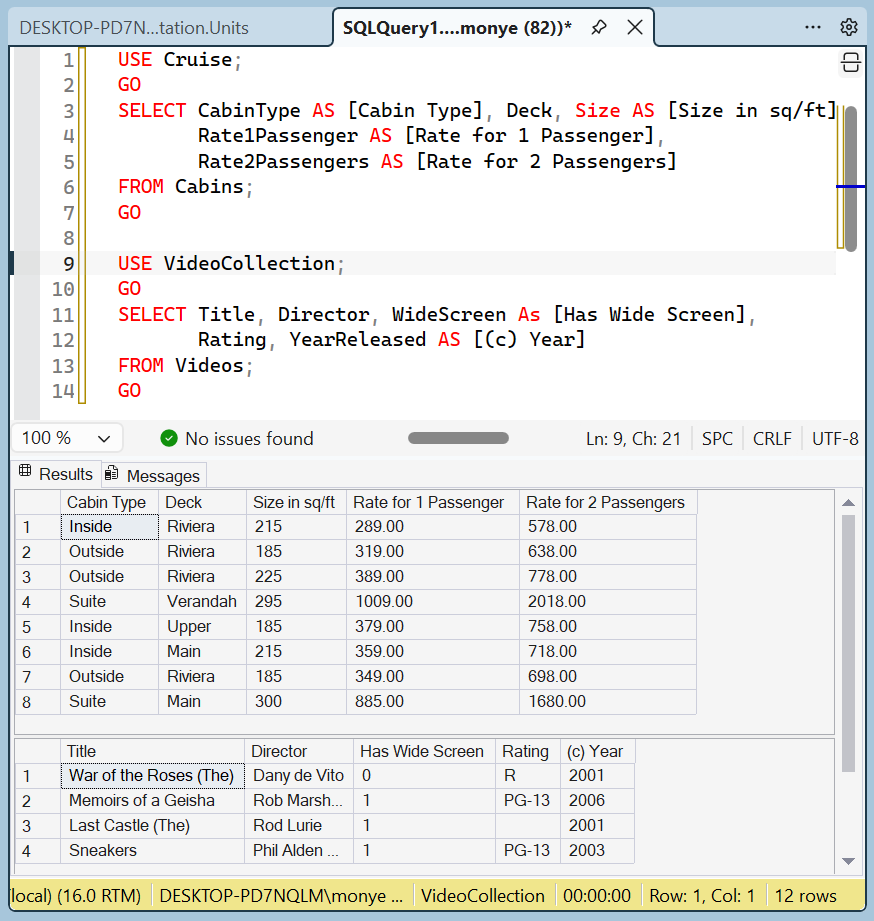The width and height of the screenshot is (874, 921).
Task: Click the '1680.00' rate cell
Action: [608, 701]
